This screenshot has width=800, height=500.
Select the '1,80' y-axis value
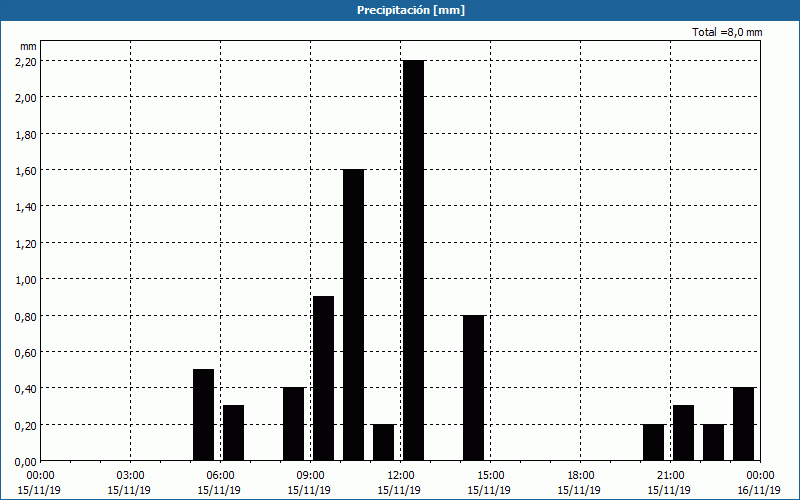coord(28,134)
